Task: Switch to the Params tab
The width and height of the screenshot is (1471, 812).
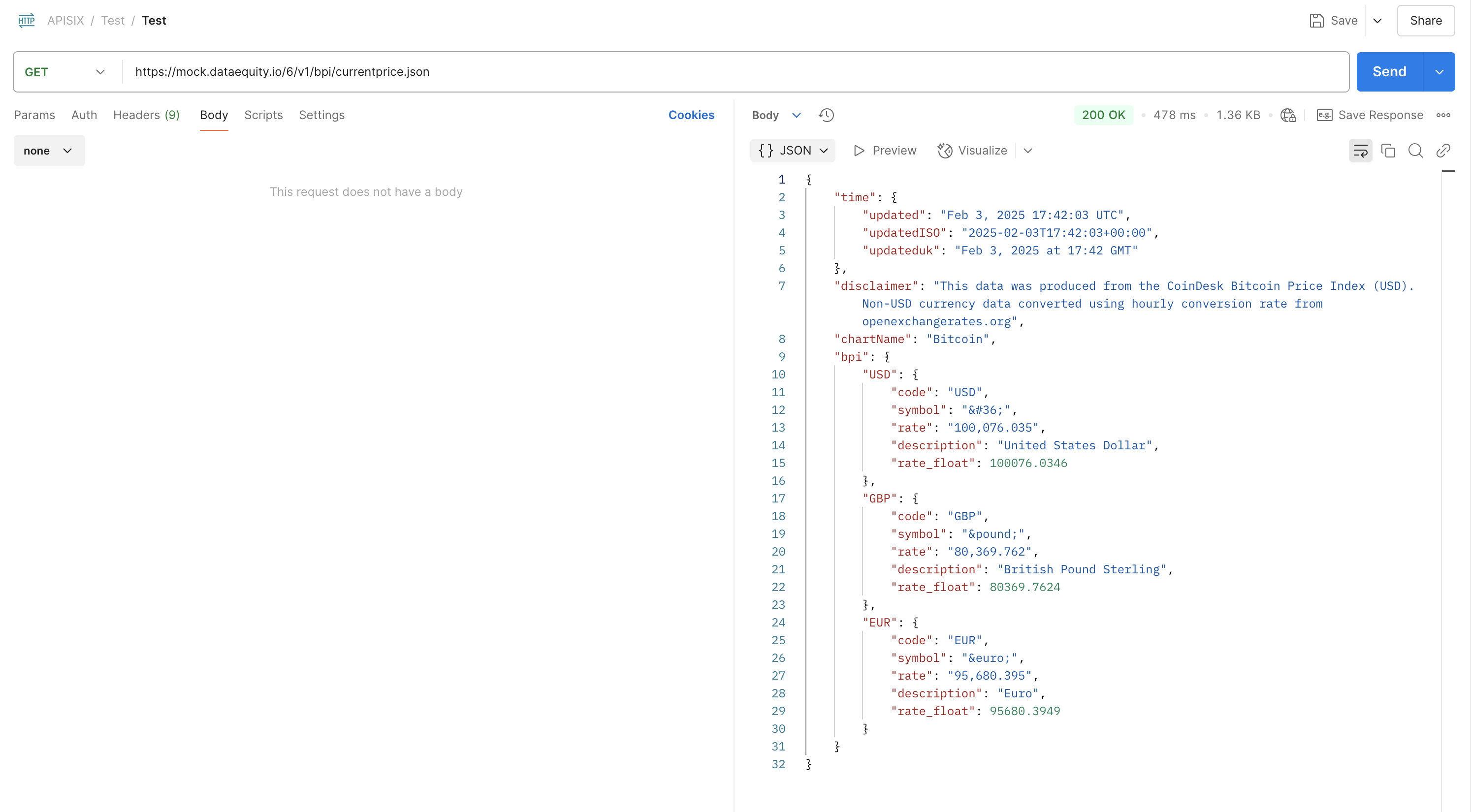Action: click(34, 115)
